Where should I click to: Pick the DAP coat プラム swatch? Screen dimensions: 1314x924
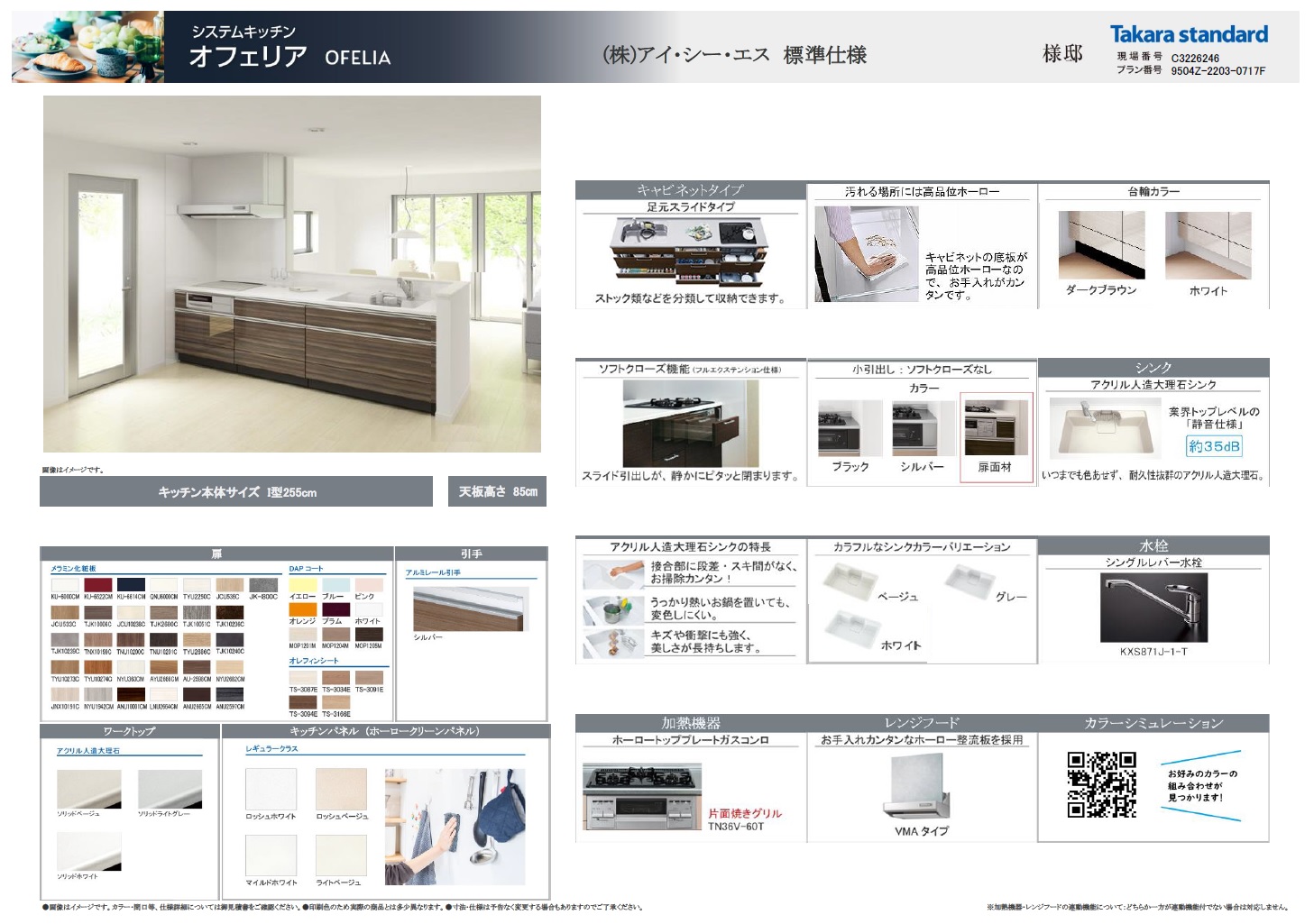coord(335,609)
